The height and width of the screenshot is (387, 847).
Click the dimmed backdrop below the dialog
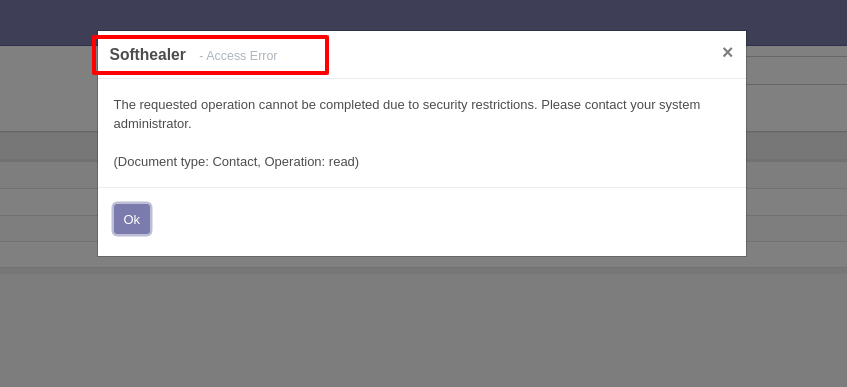coord(424,324)
